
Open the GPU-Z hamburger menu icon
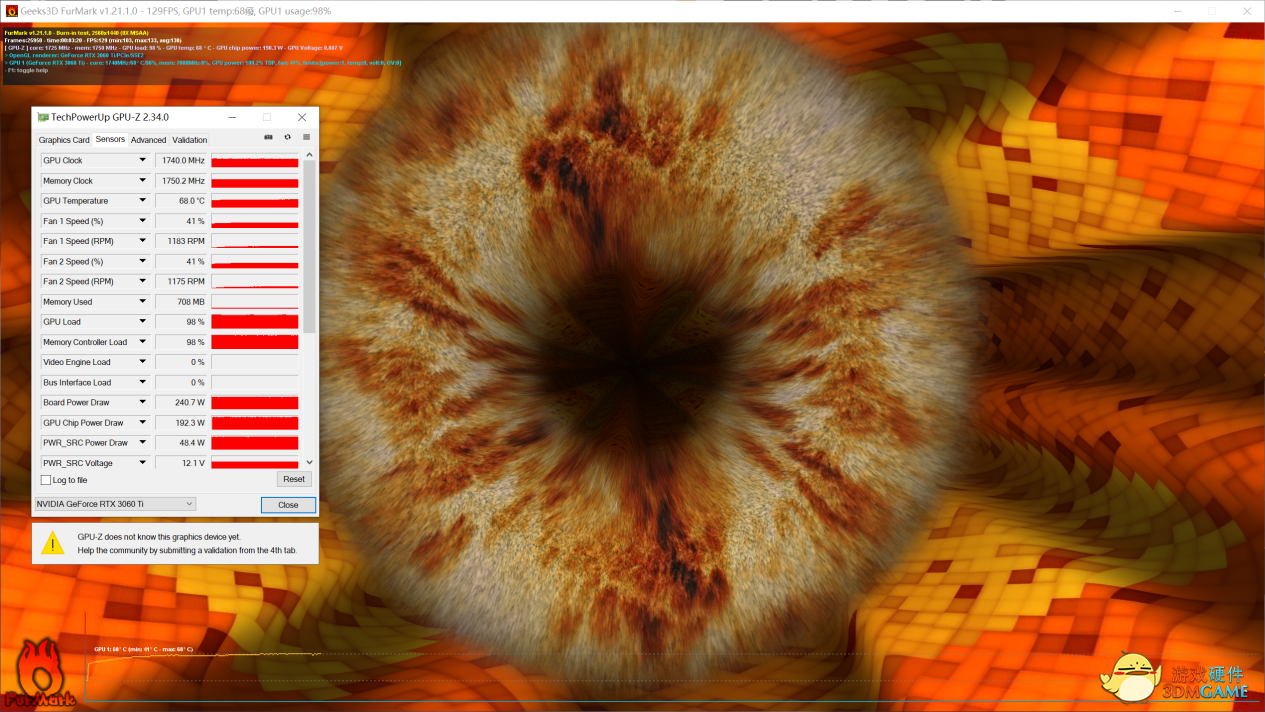(306, 138)
